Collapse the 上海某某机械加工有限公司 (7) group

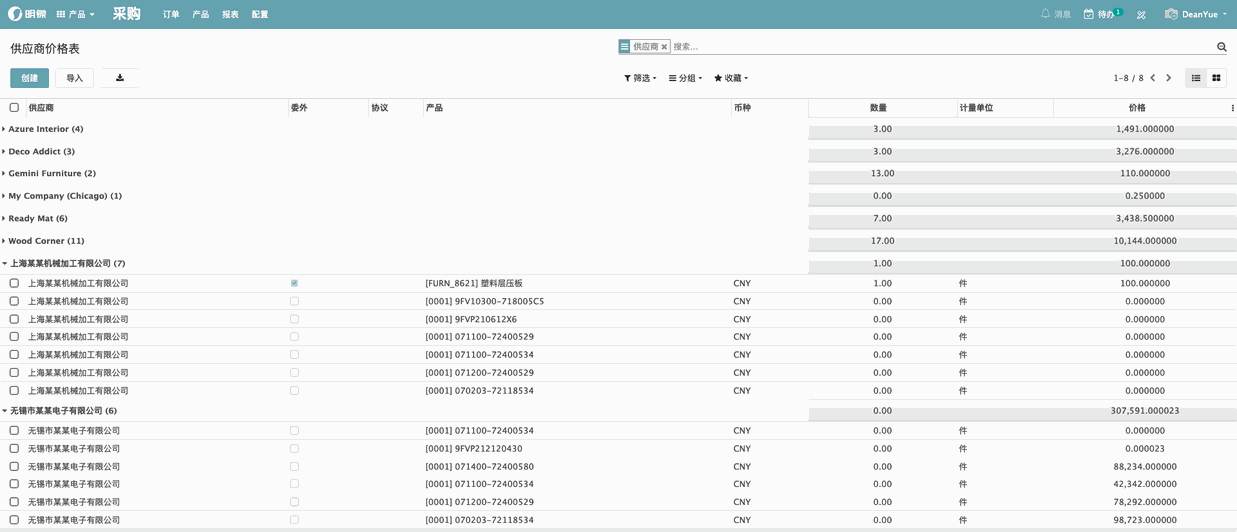click(x=66, y=264)
